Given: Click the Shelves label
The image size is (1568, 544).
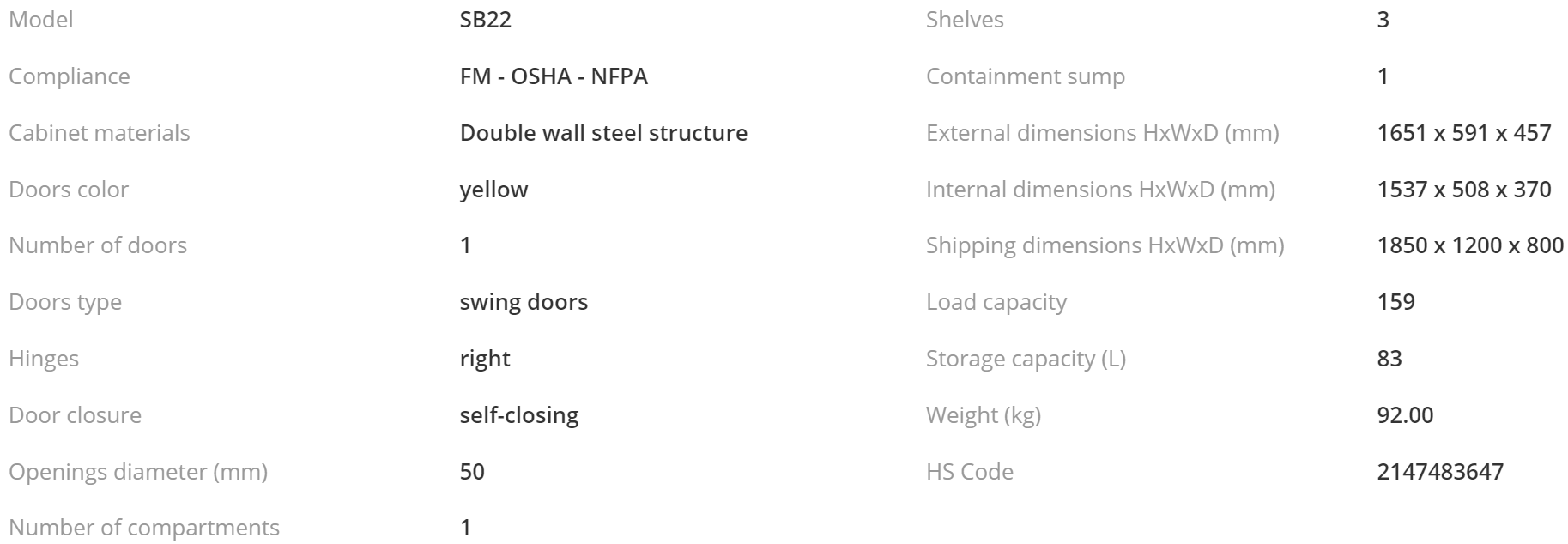Looking at the screenshot, I should (x=965, y=20).
